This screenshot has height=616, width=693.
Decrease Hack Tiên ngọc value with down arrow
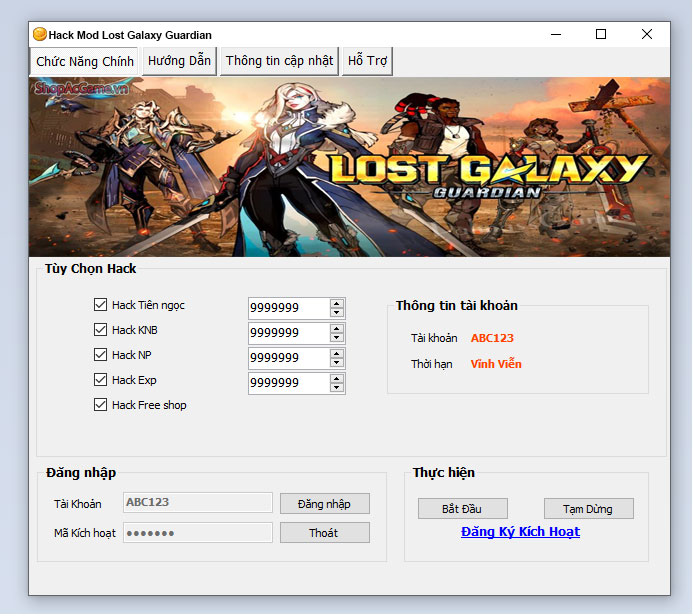point(337,312)
